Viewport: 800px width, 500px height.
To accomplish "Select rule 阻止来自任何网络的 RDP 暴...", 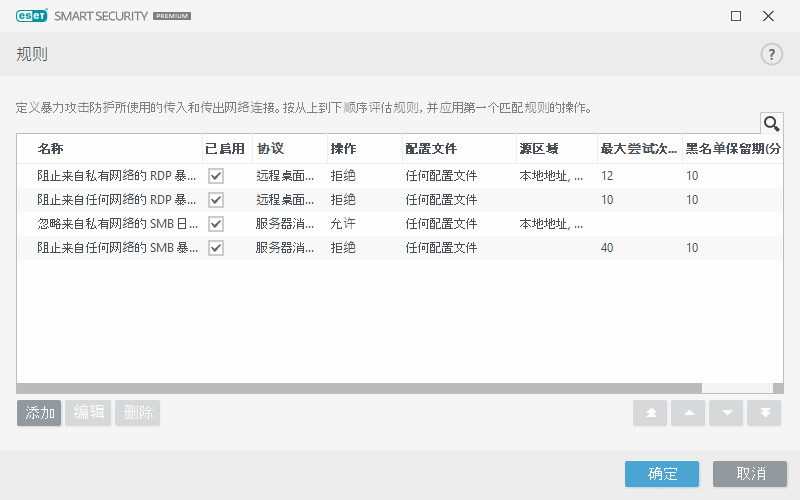I will [x=116, y=200].
